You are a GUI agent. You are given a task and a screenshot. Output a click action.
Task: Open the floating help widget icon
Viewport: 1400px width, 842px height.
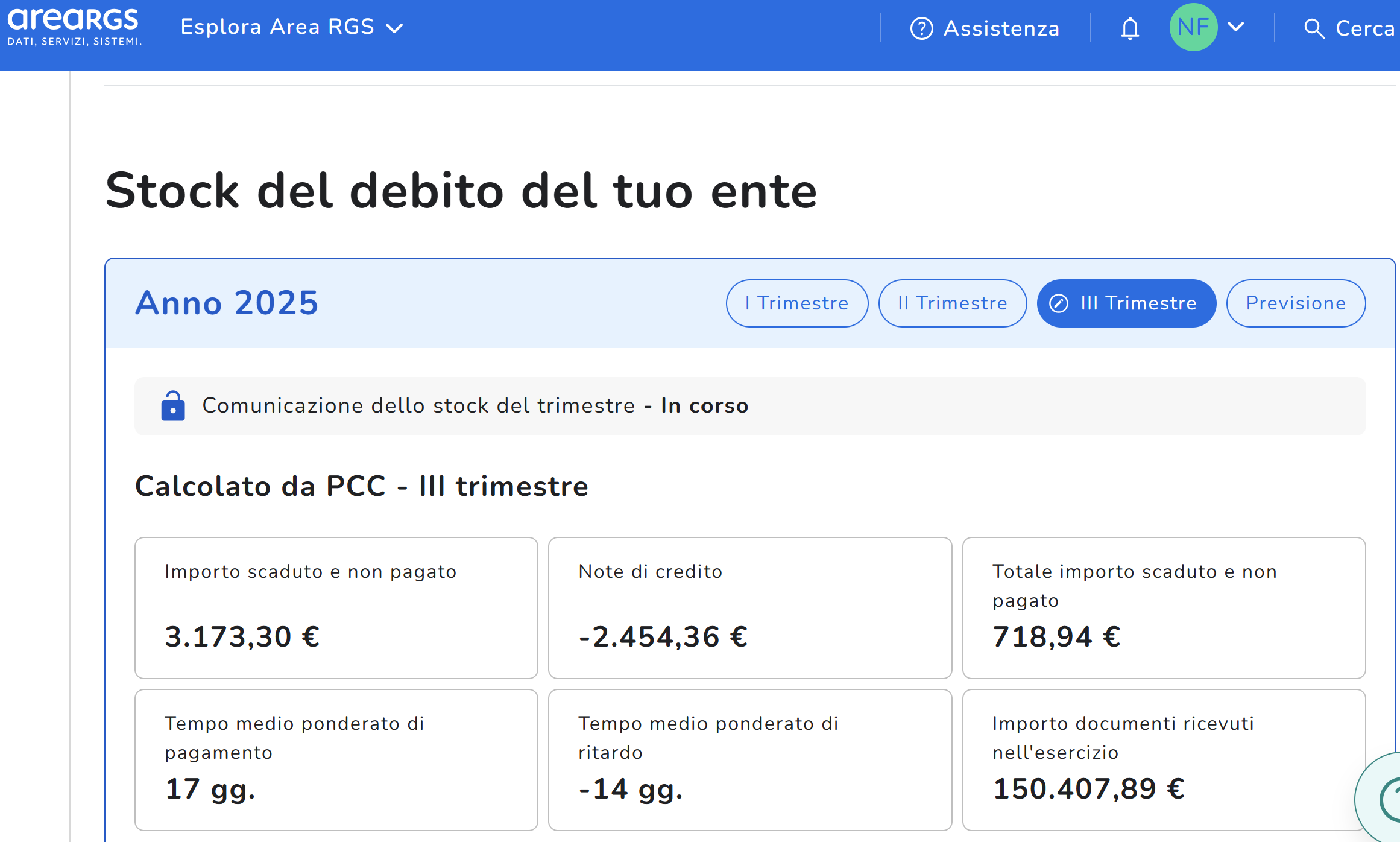pos(1387,799)
